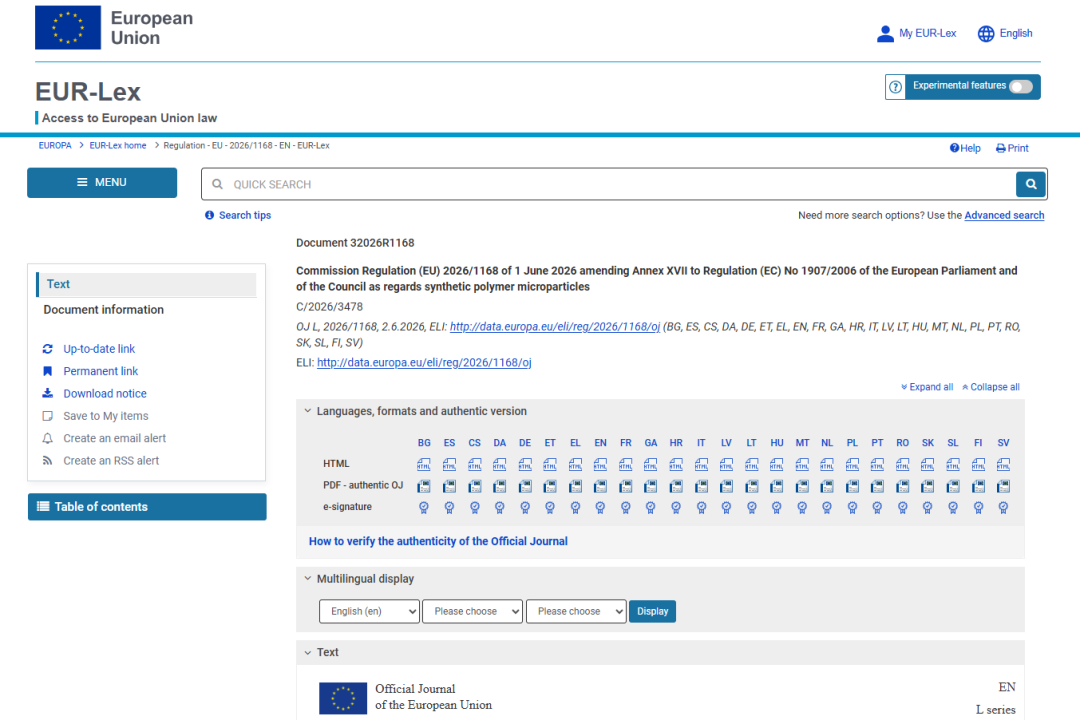The height and width of the screenshot is (720, 1080).
Task: Click the Experimental features help question icon
Action: click(895, 87)
